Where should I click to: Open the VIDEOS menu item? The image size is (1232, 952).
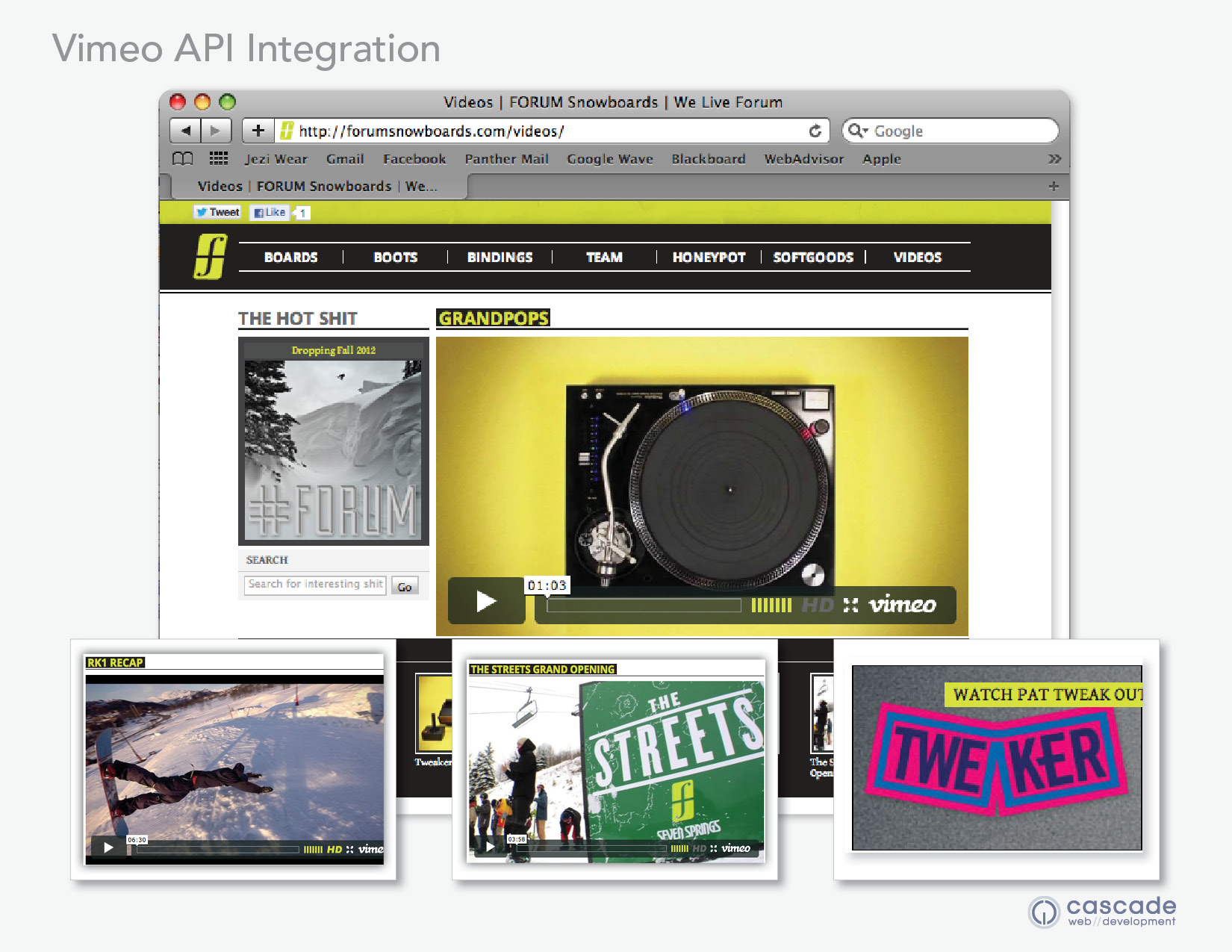(x=918, y=257)
